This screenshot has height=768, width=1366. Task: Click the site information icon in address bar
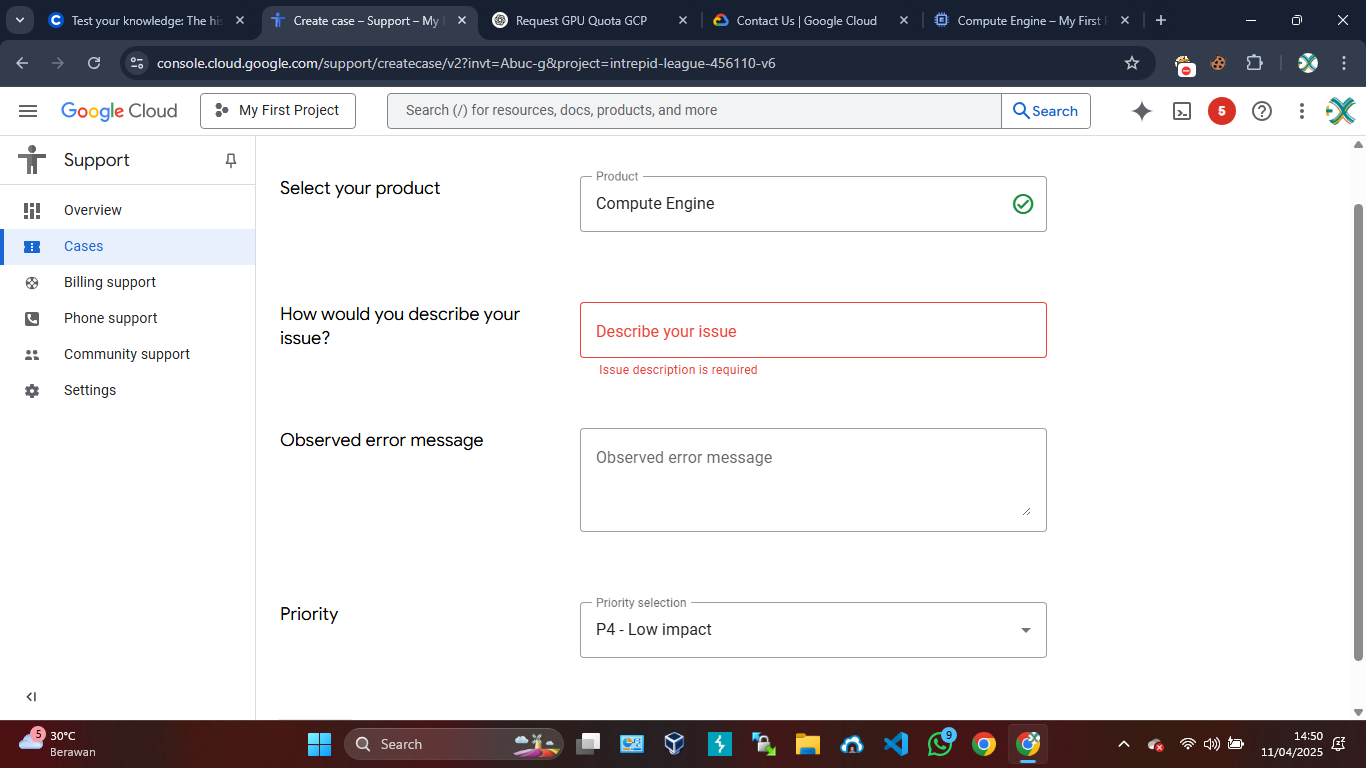coord(137,63)
